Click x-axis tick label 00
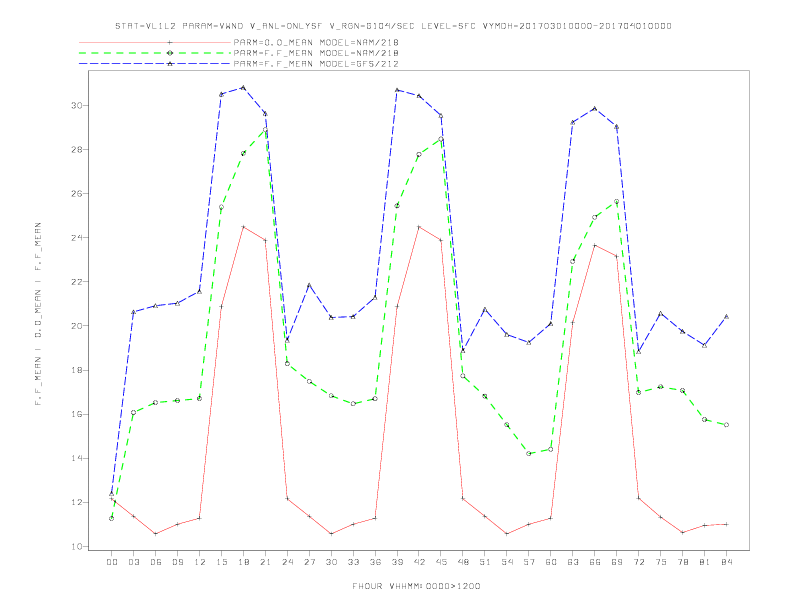This screenshot has height=612, width=792. click(112, 562)
